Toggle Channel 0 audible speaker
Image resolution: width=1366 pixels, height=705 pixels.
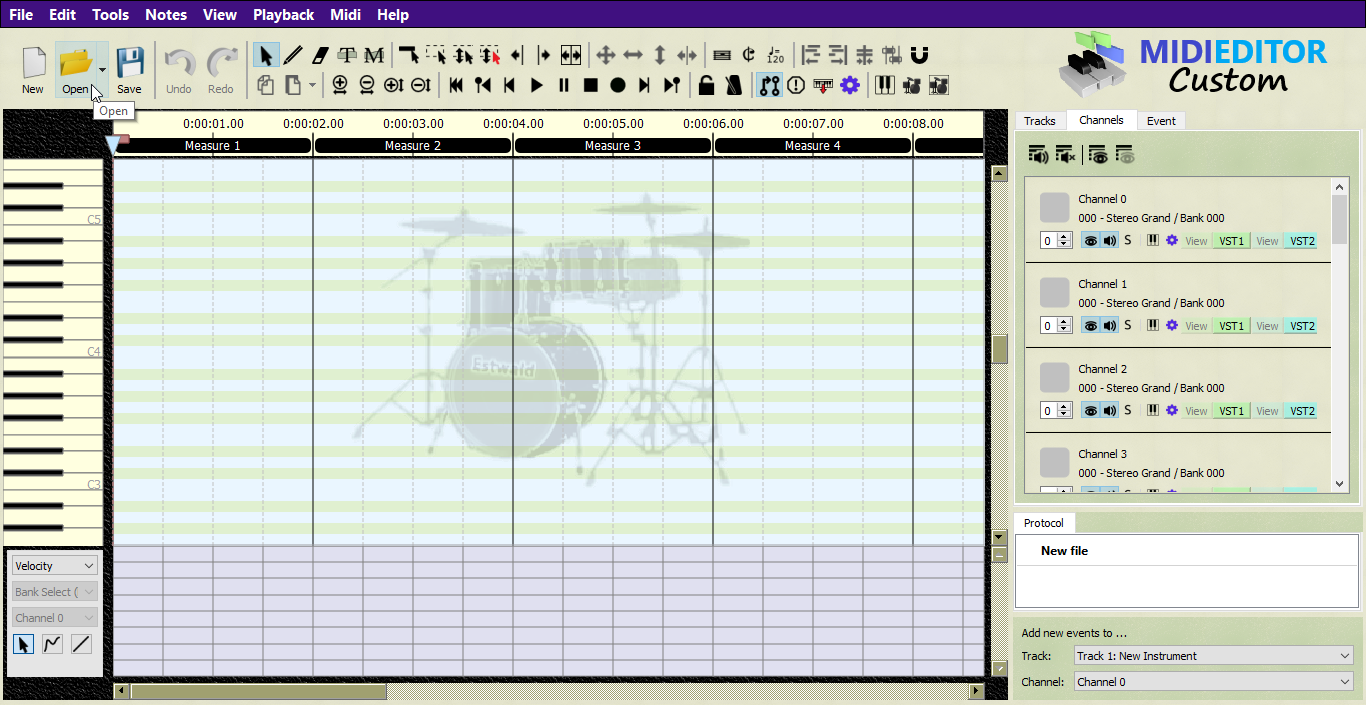click(1109, 241)
